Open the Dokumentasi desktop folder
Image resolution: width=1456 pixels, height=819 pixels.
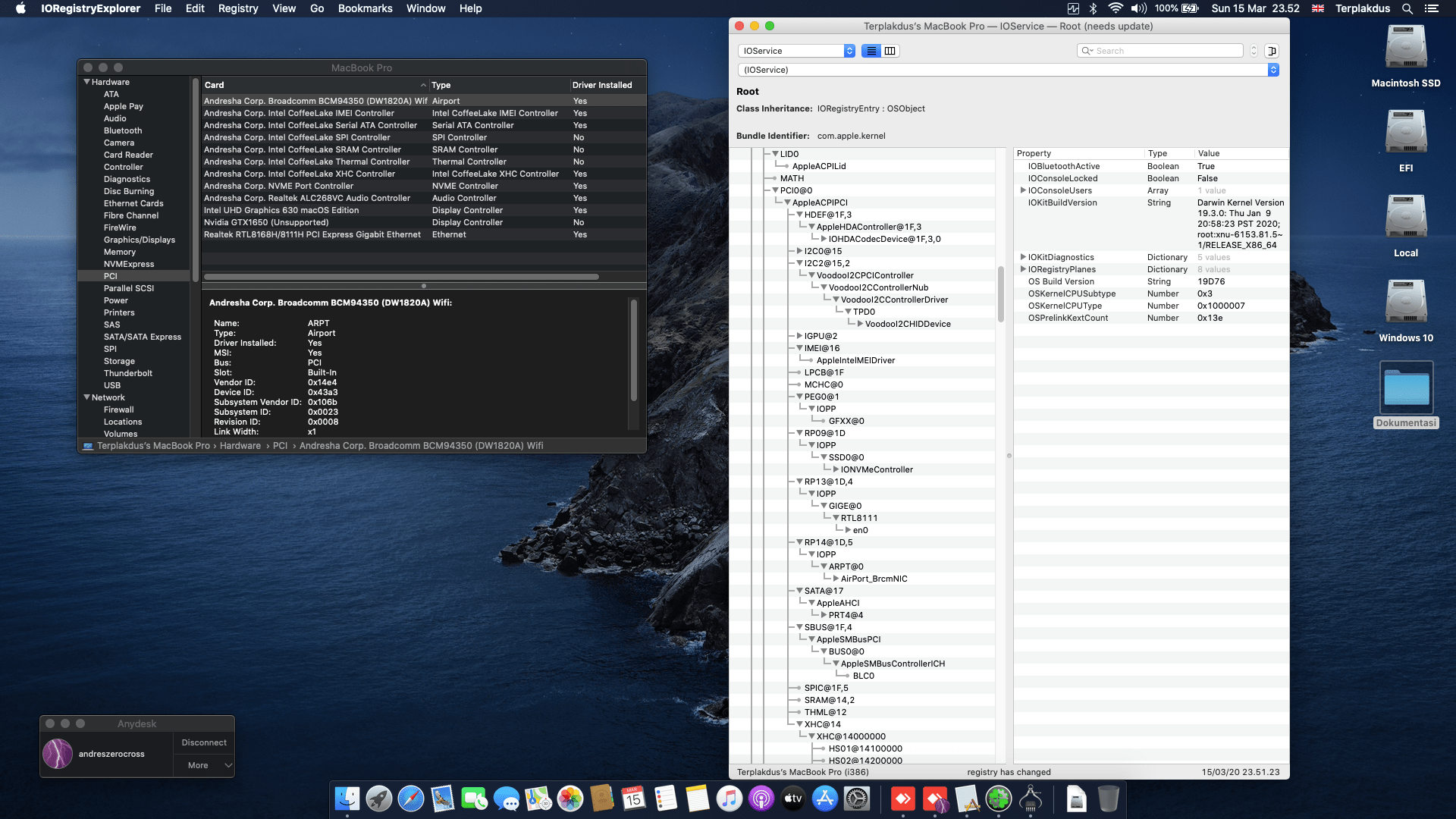[x=1405, y=395]
